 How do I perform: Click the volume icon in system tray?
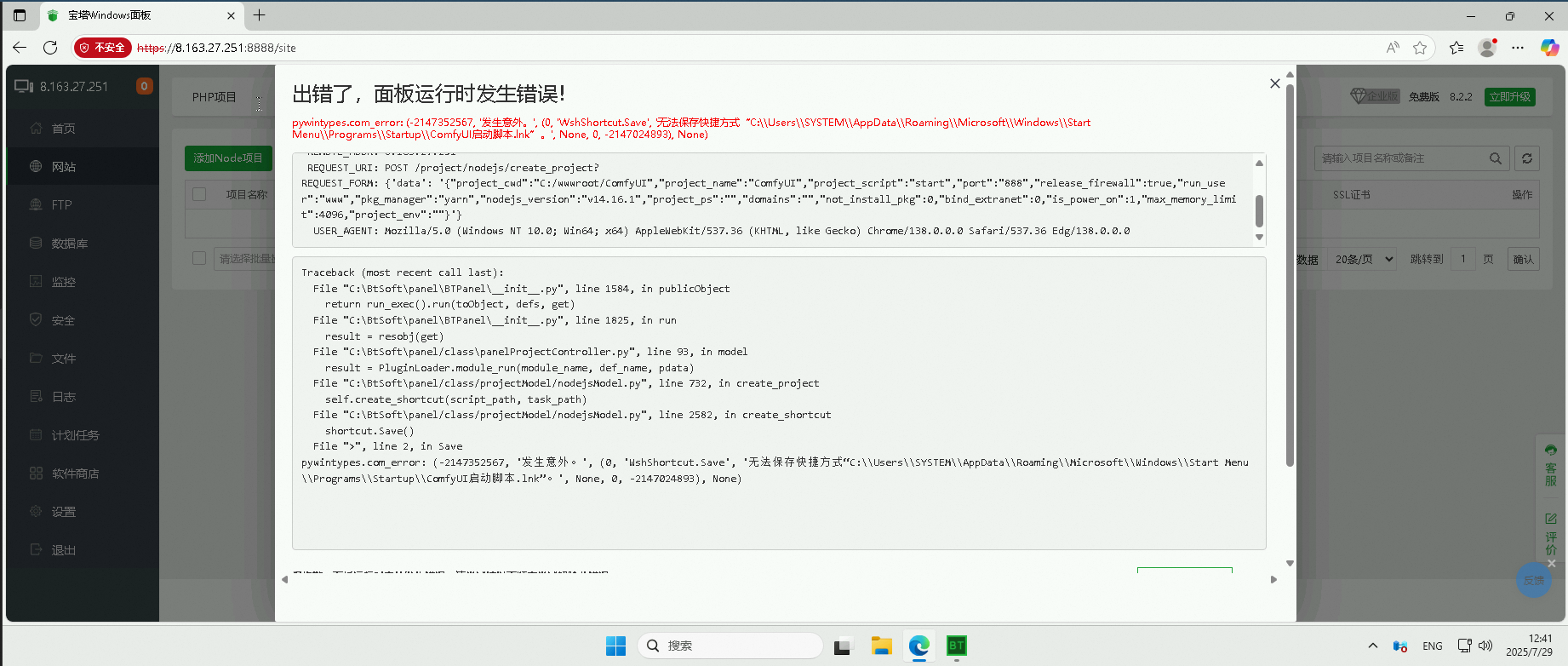tap(1485, 646)
